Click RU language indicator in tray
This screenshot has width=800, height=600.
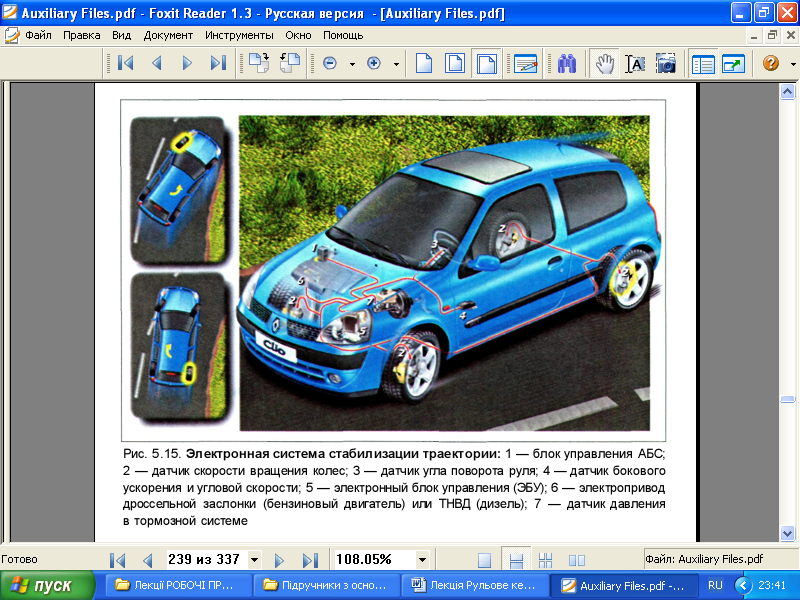(715, 585)
